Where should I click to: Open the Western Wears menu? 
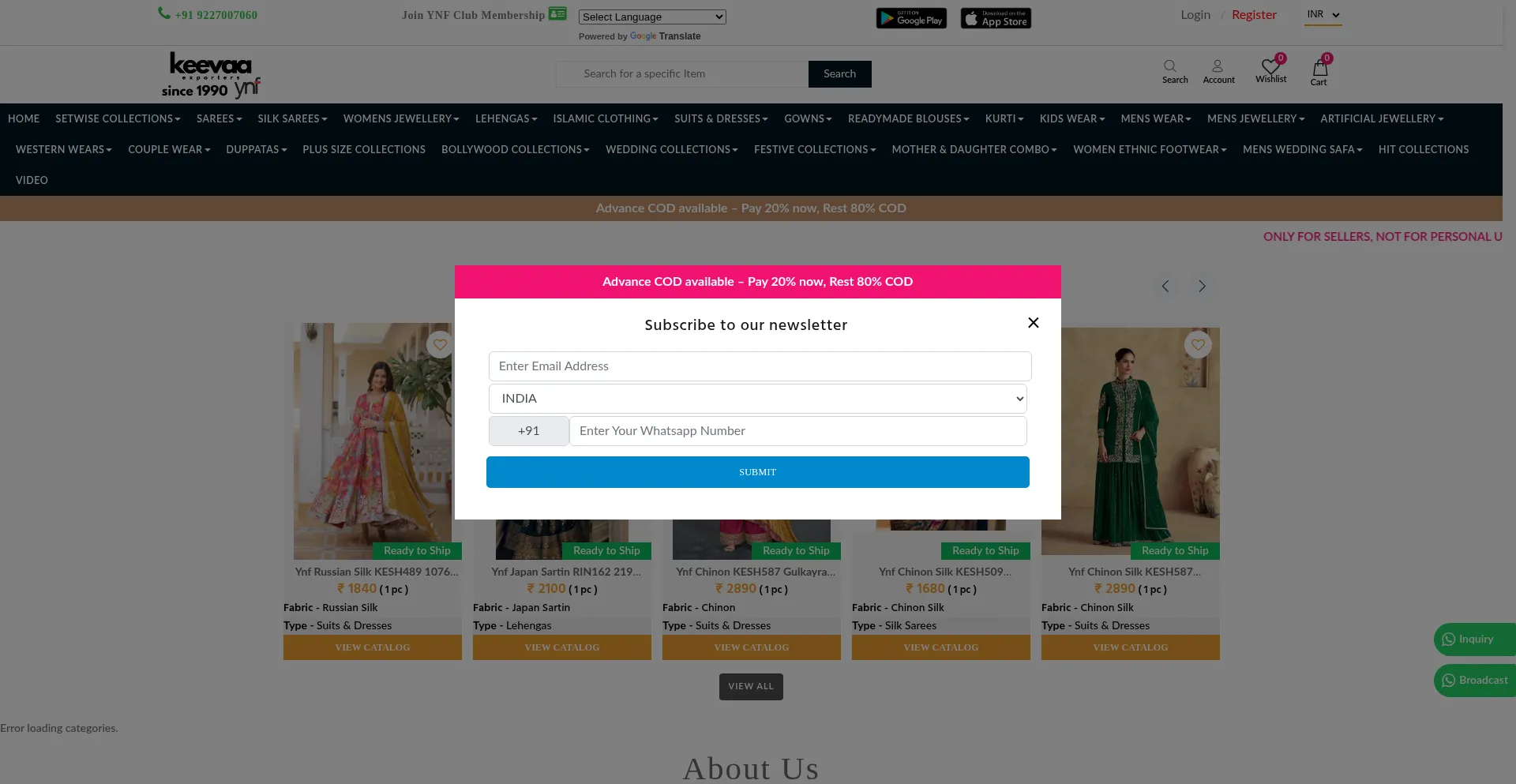coord(64,149)
